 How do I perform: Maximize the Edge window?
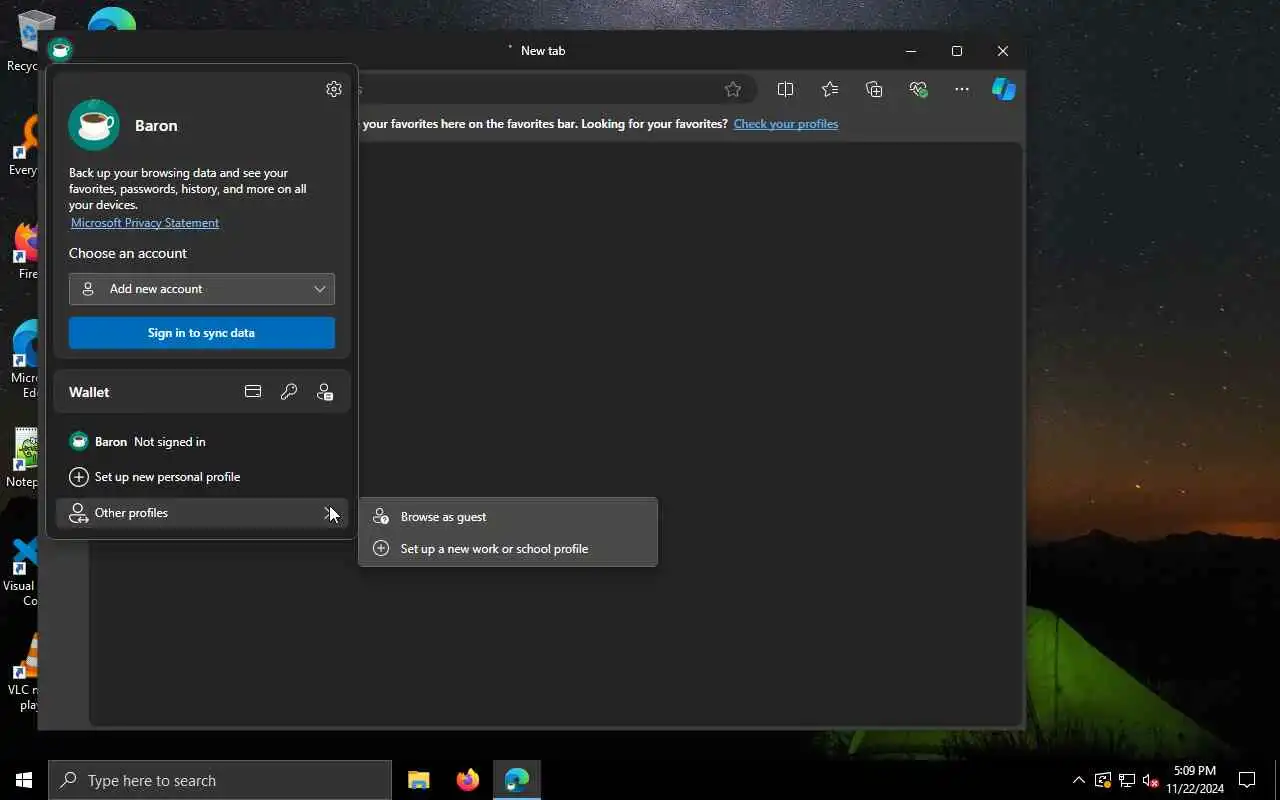click(957, 51)
